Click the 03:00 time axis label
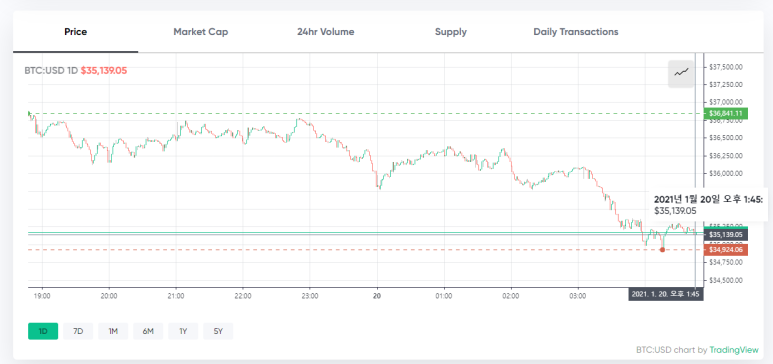The height and width of the screenshot is (364, 773). tap(578, 296)
